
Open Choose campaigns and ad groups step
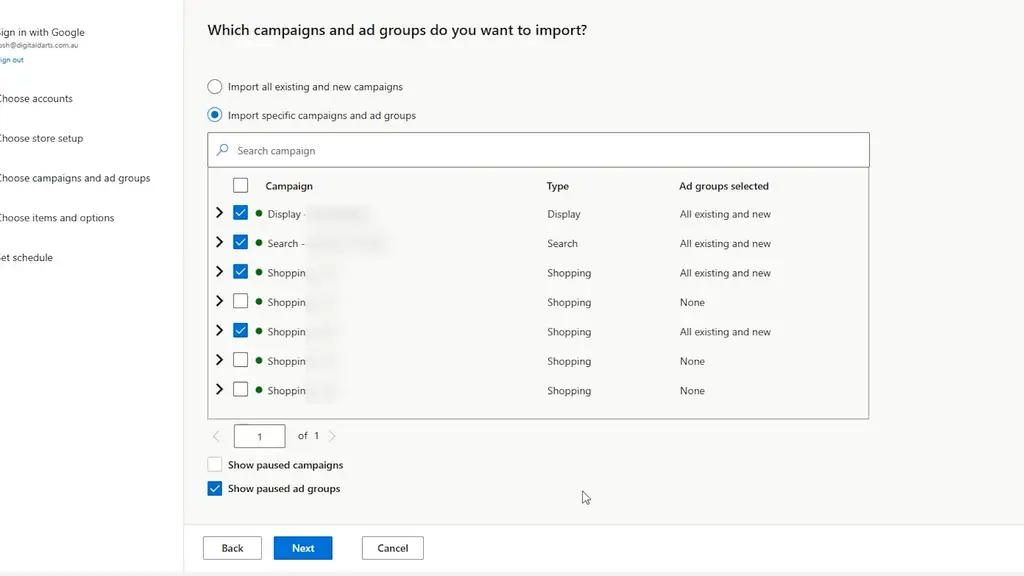point(74,178)
